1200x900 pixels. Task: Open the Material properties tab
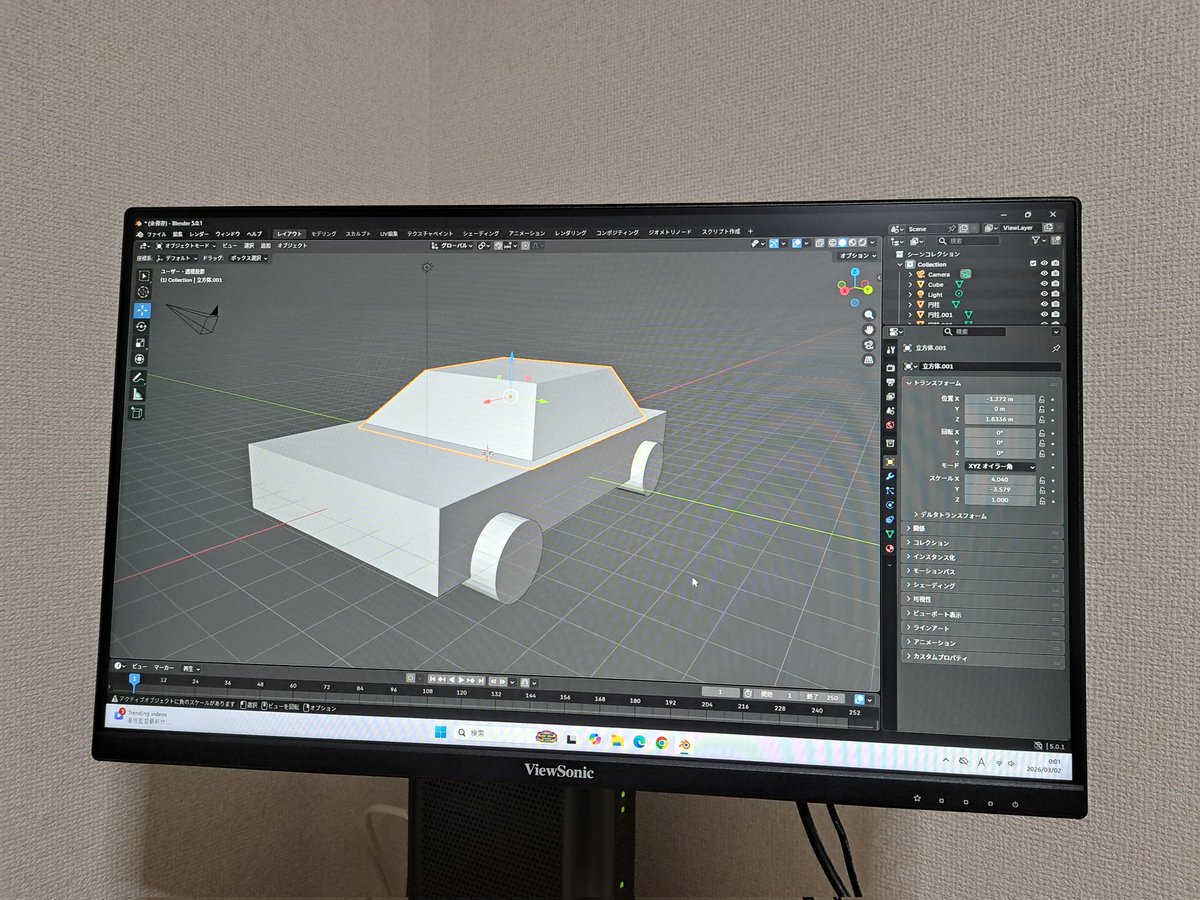[x=890, y=548]
